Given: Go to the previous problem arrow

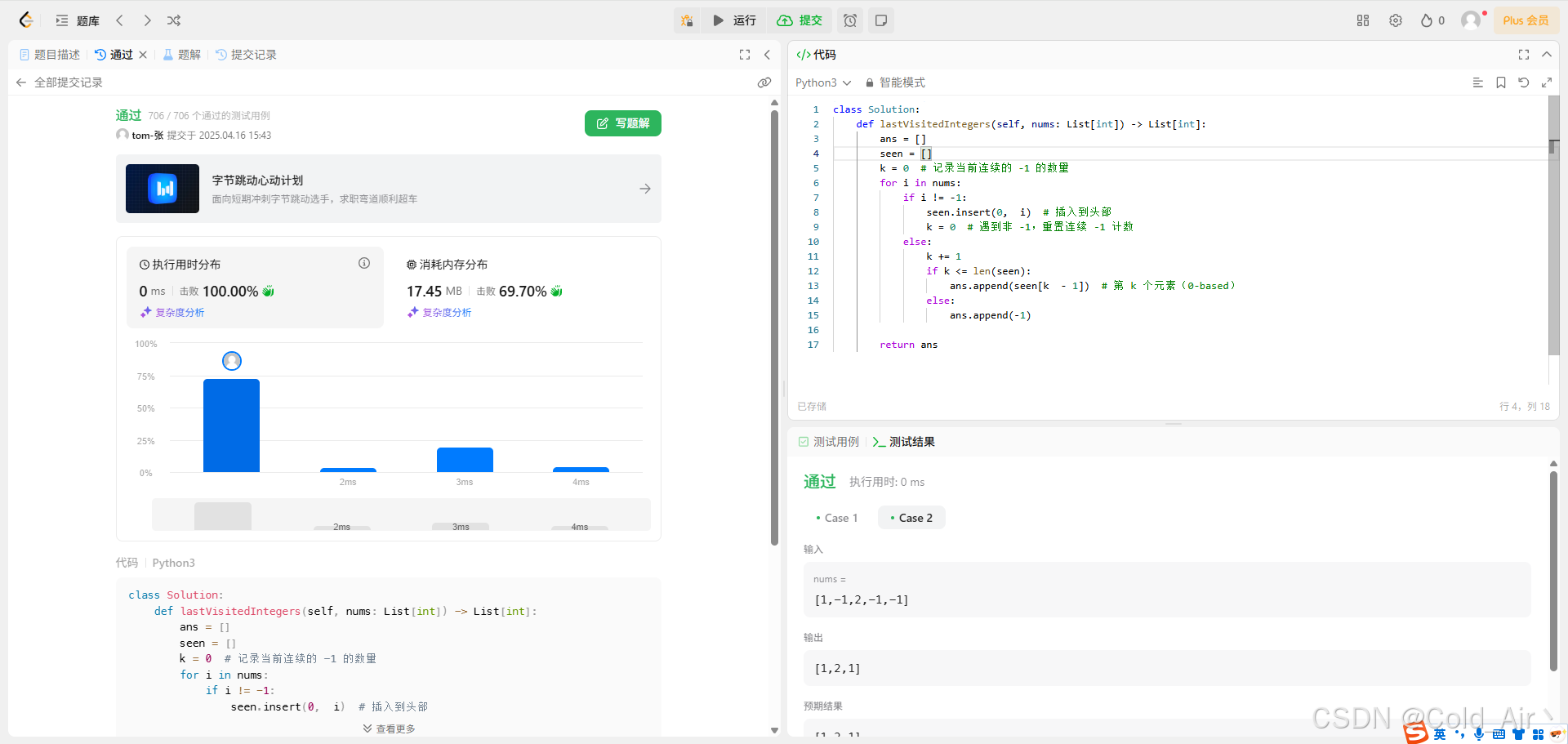Looking at the screenshot, I should click(x=120, y=20).
